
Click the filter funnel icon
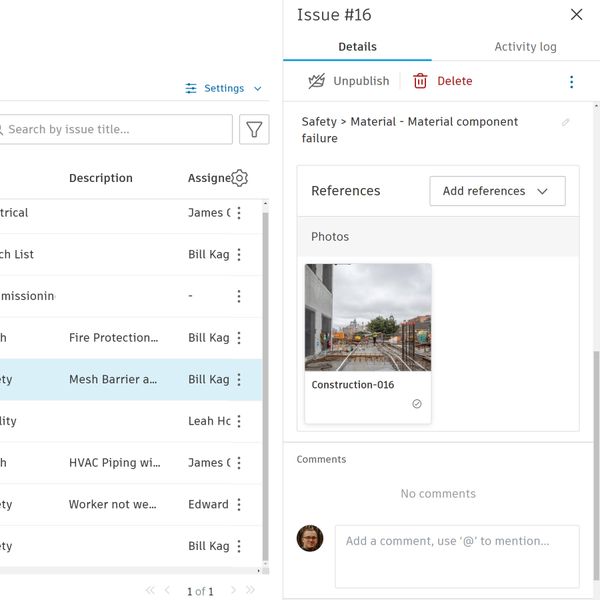255,129
